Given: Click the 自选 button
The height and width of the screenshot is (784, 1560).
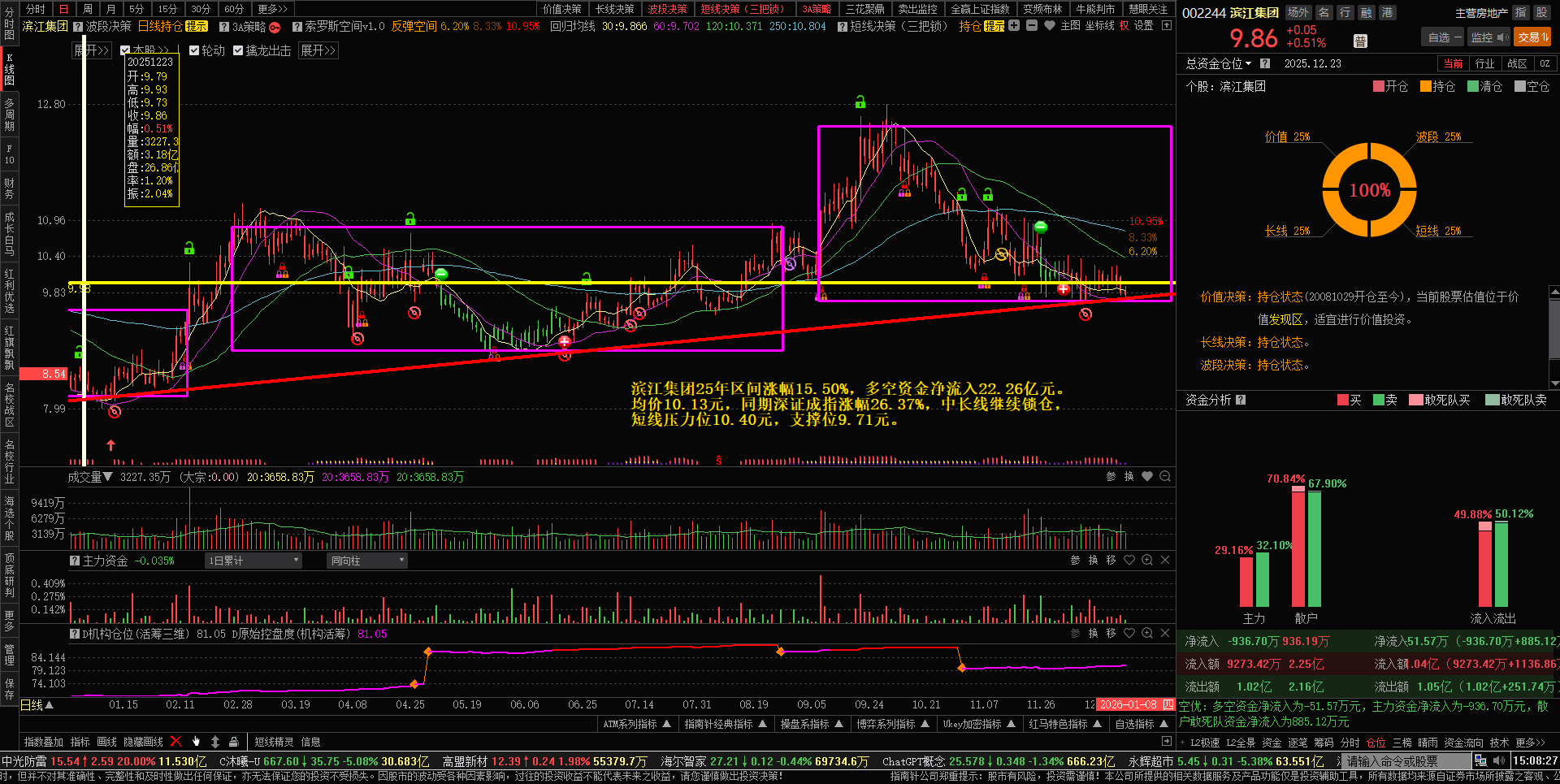Looking at the screenshot, I should pos(1443,37).
